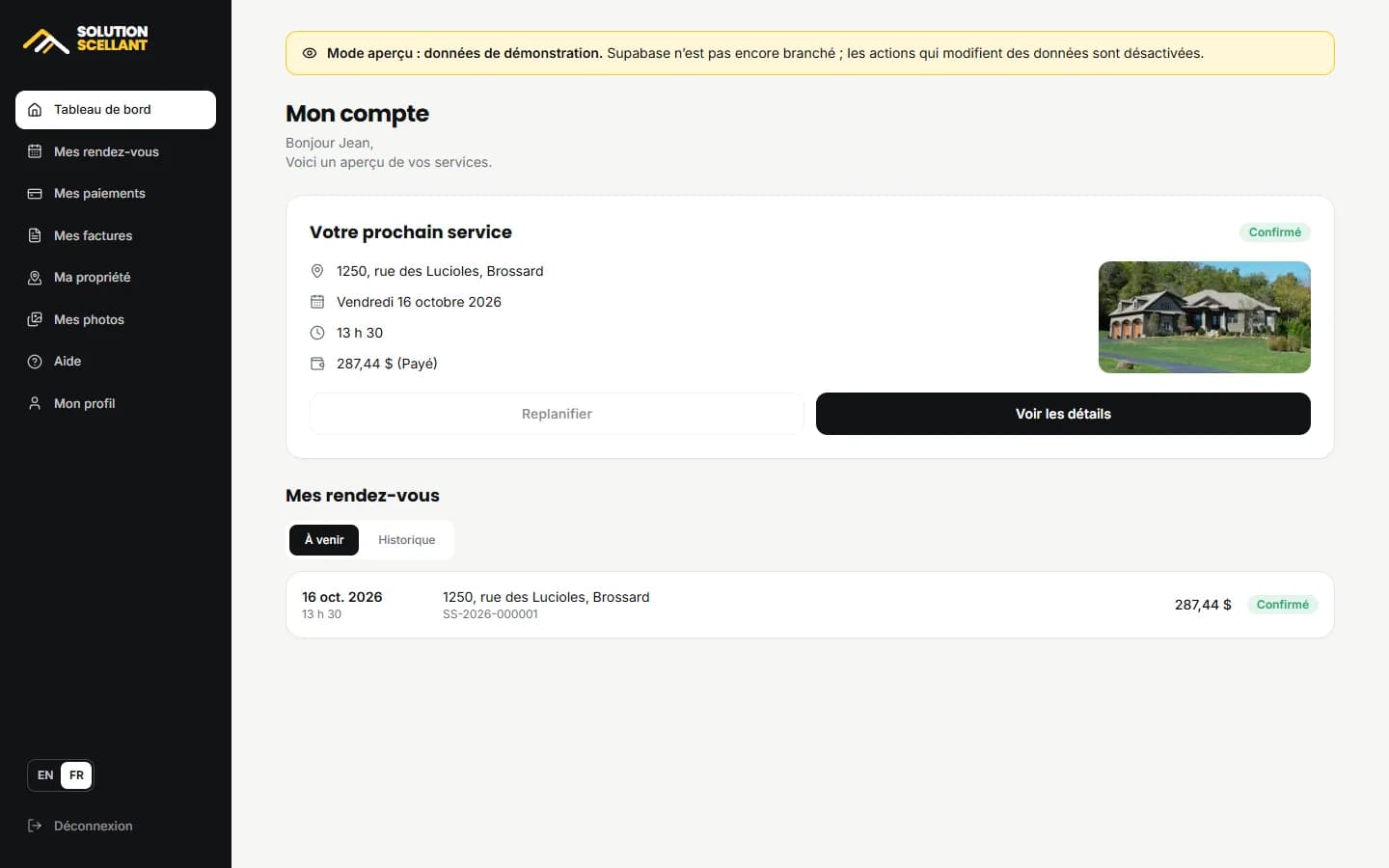Go to Mes photos
Viewport: 1389px width, 868px height.
point(116,319)
